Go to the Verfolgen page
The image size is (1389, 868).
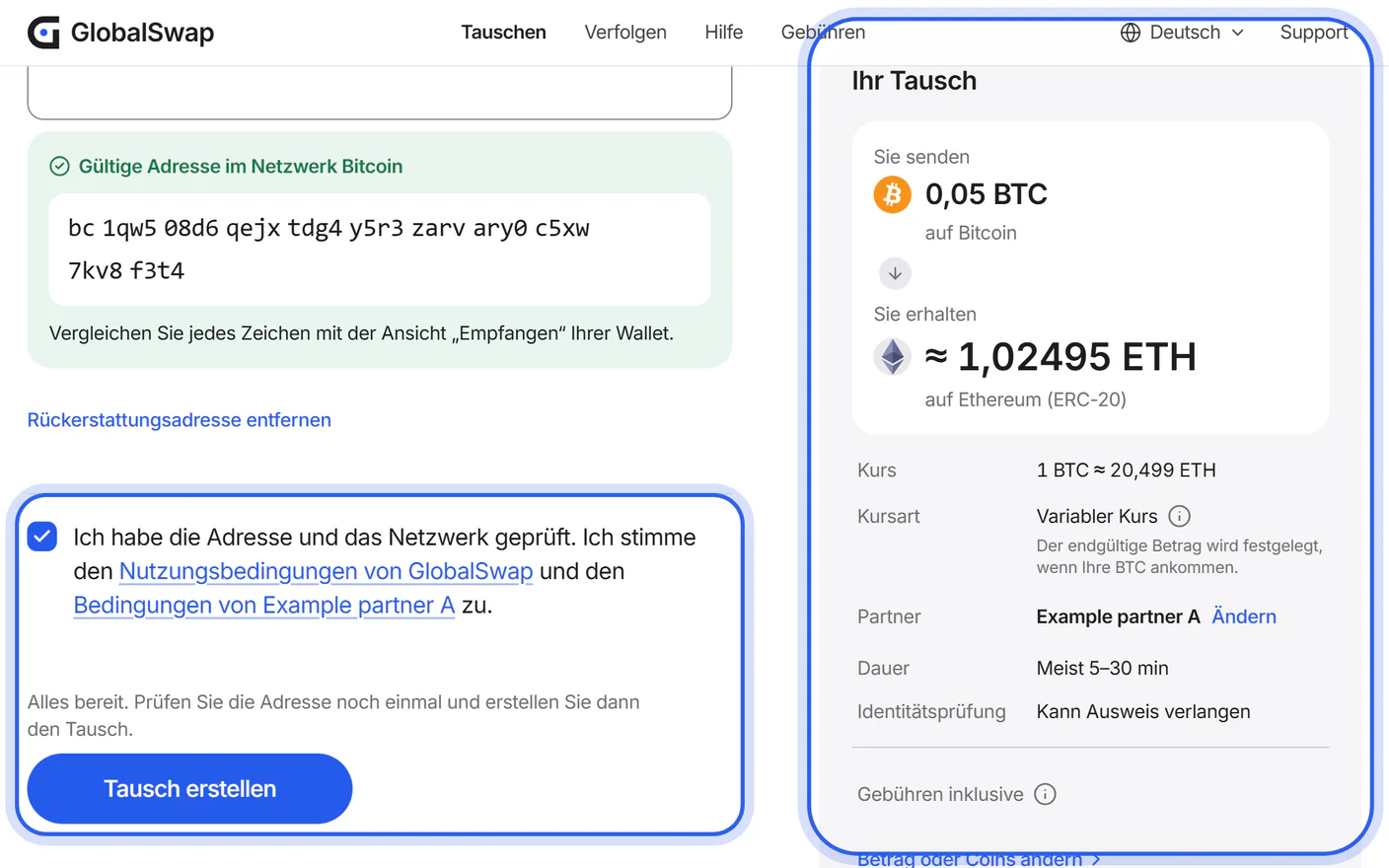(625, 33)
